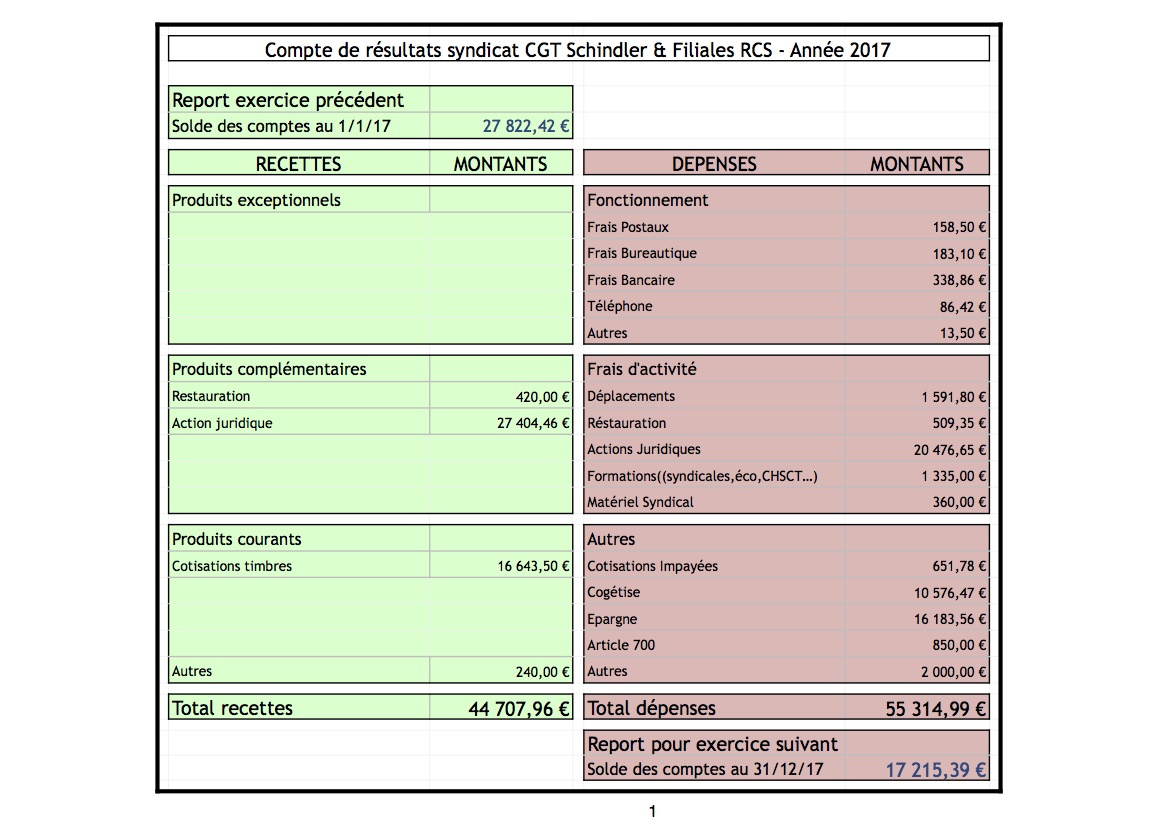Click the 'Téléphone' row label
The image size is (1169, 826).
(620, 306)
